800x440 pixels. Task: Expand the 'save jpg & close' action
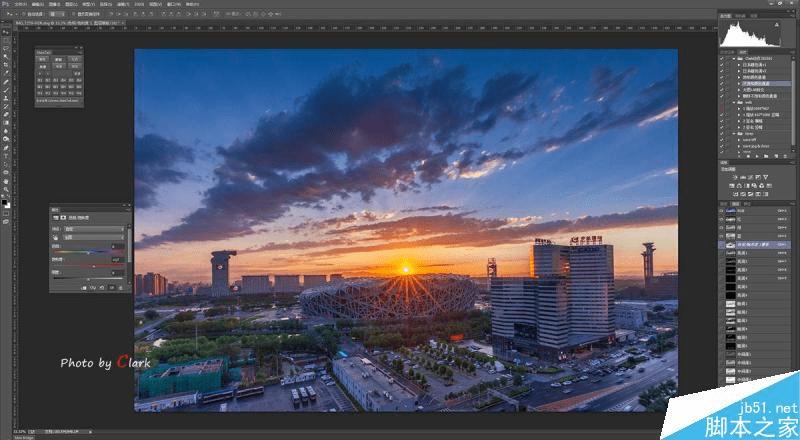[739, 146]
